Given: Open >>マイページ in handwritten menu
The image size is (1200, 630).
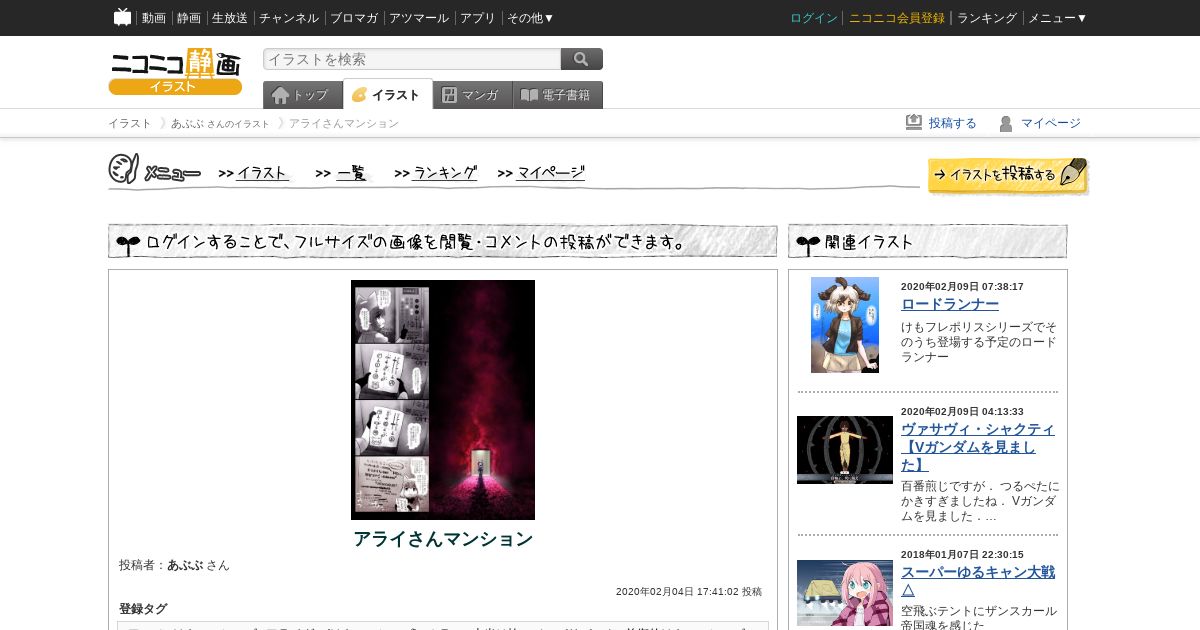Looking at the screenshot, I should (541, 173).
